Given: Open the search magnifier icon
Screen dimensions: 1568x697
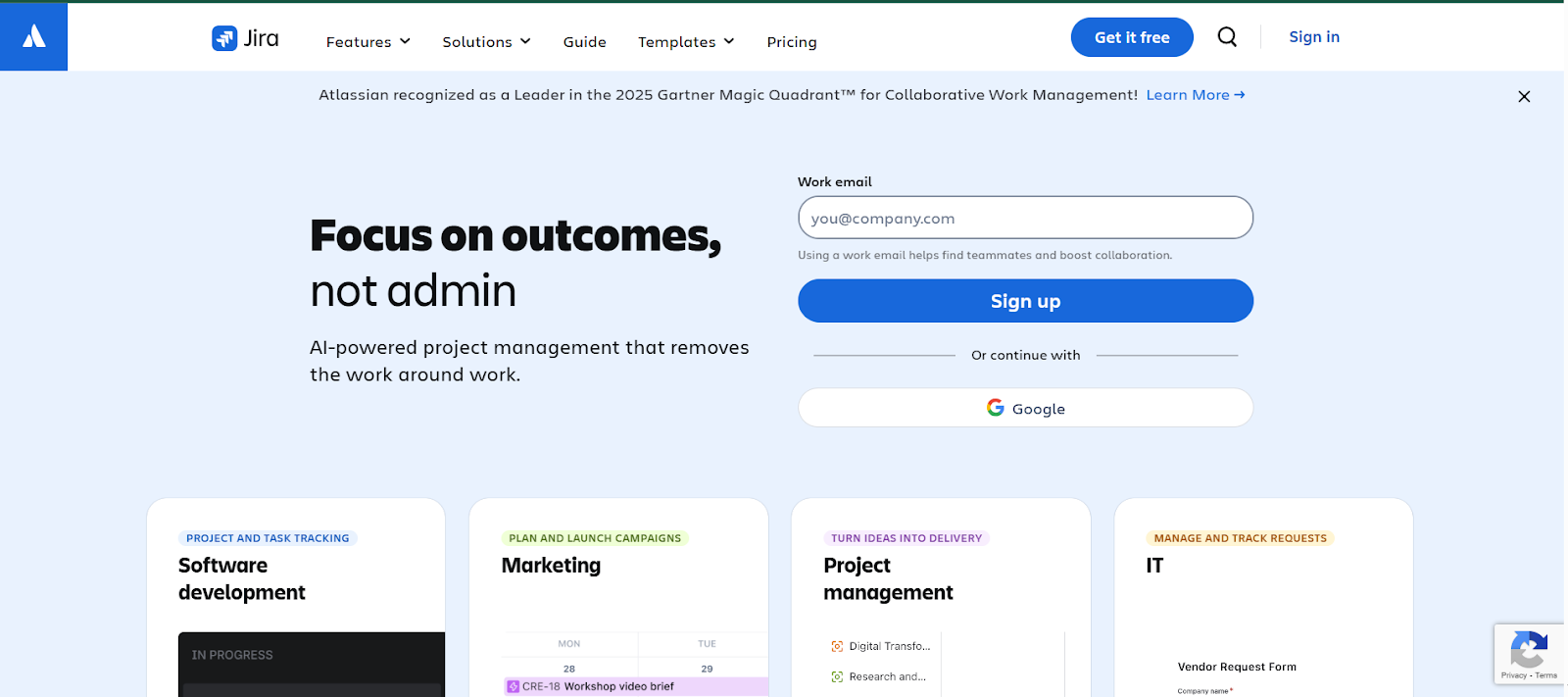Looking at the screenshot, I should pyautogui.click(x=1227, y=37).
